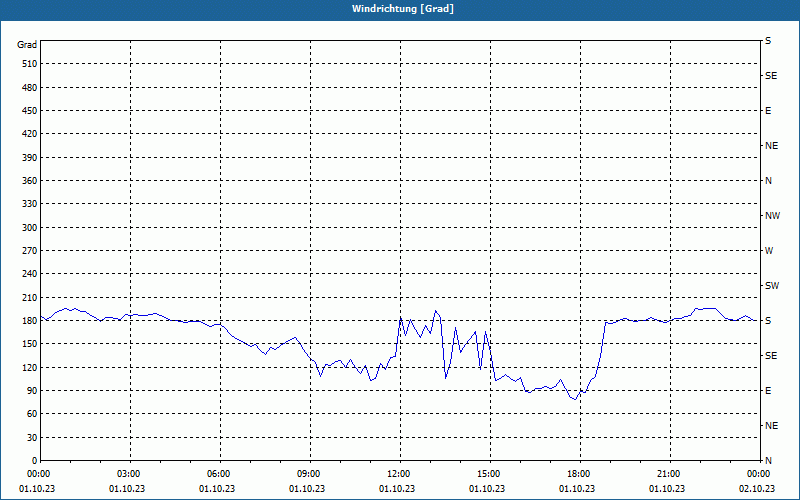Click the N compass label beside 360

point(768,181)
